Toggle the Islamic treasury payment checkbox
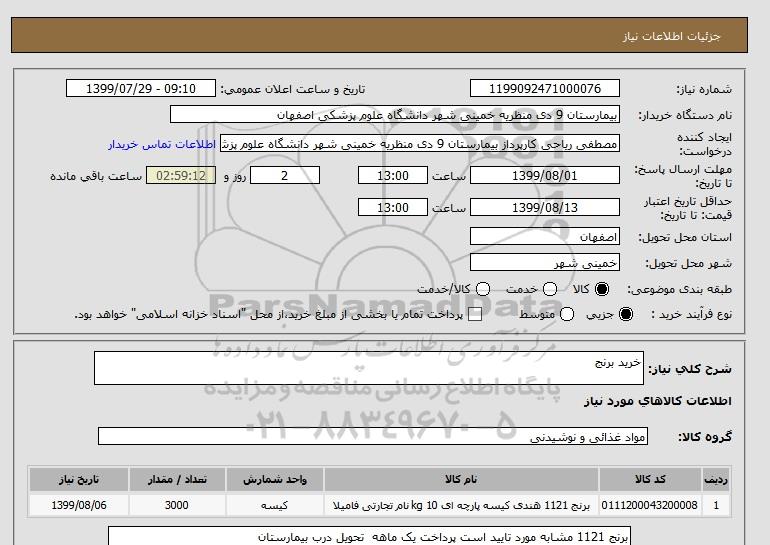 (475, 315)
